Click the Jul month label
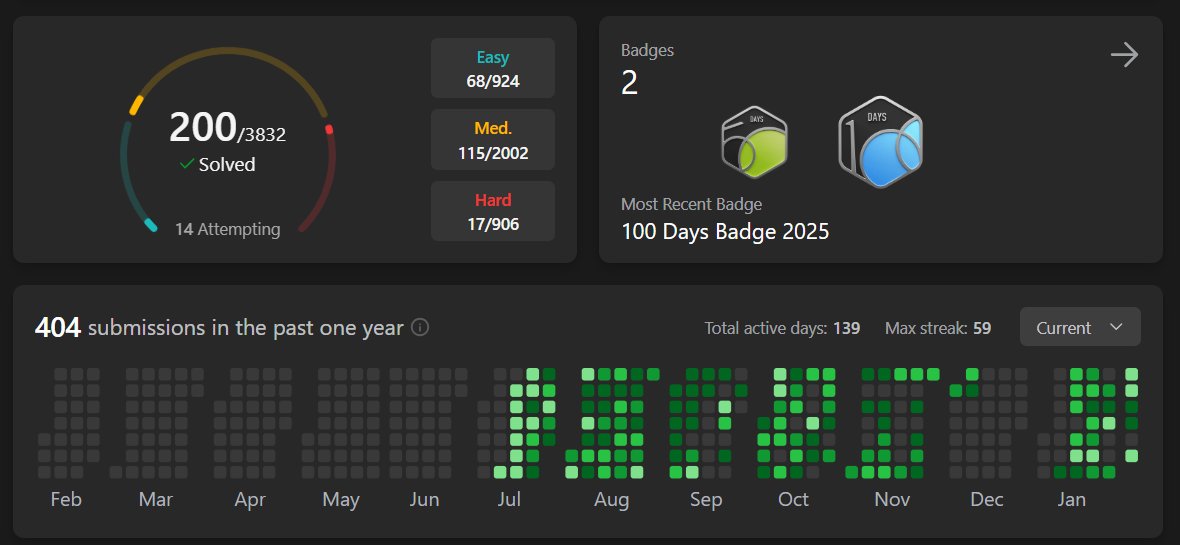The height and width of the screenshot is (545, 1180). 509,500
